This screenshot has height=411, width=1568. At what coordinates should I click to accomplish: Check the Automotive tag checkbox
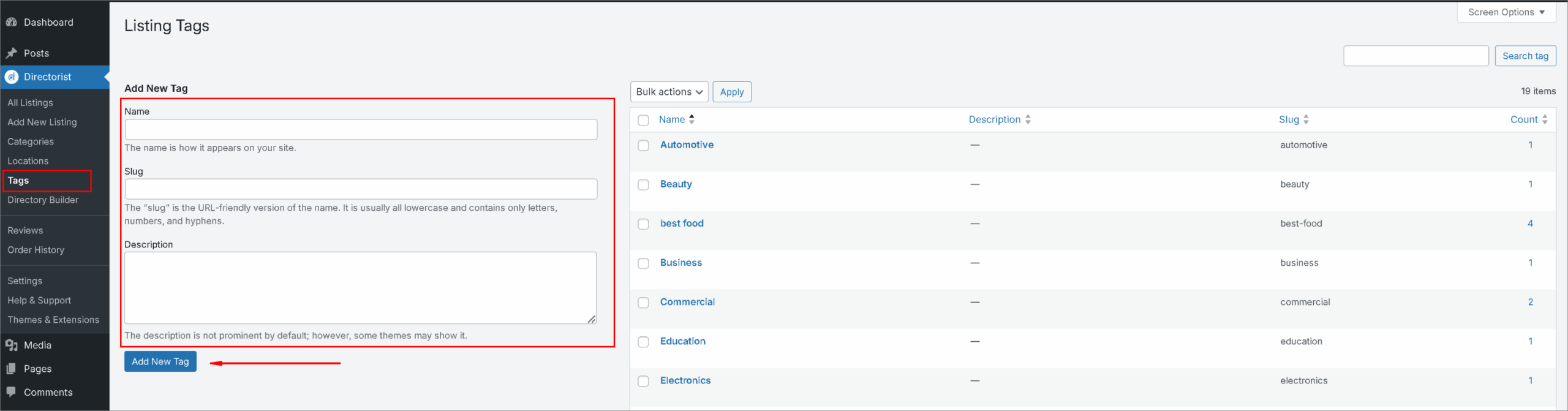coord(643,146)
